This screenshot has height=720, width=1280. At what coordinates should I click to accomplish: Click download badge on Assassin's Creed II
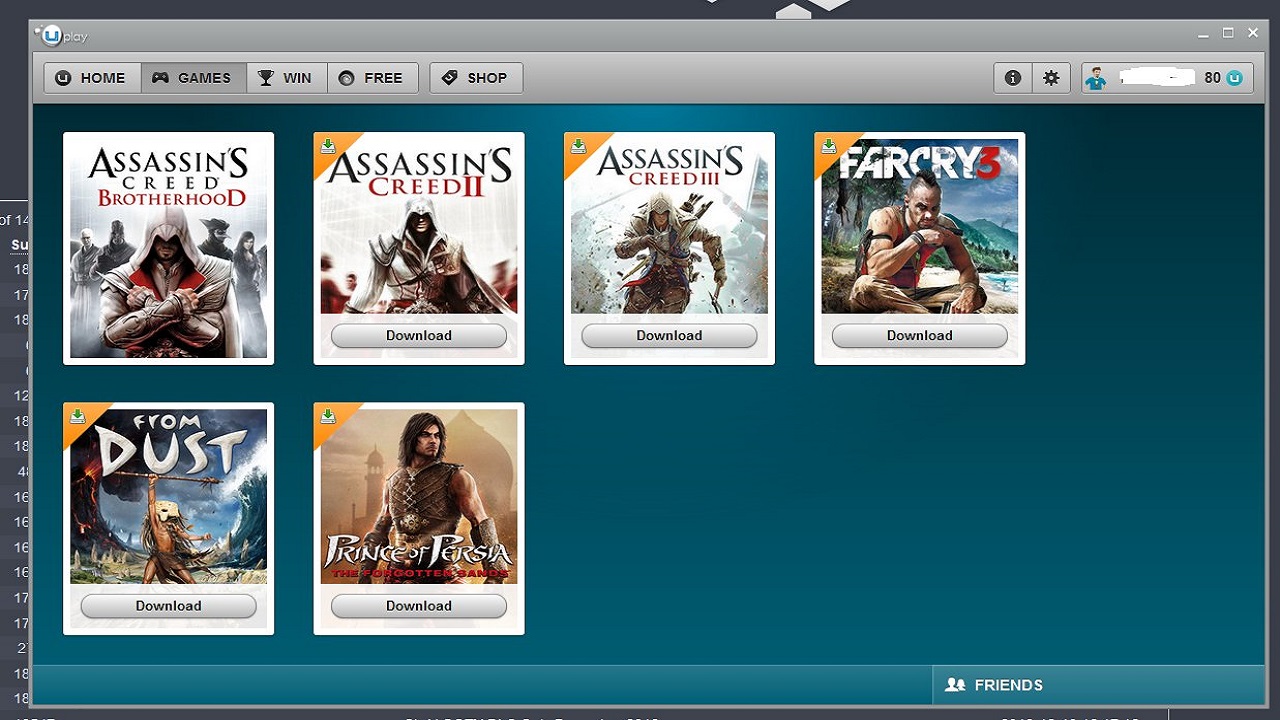(x=328, y=147)
